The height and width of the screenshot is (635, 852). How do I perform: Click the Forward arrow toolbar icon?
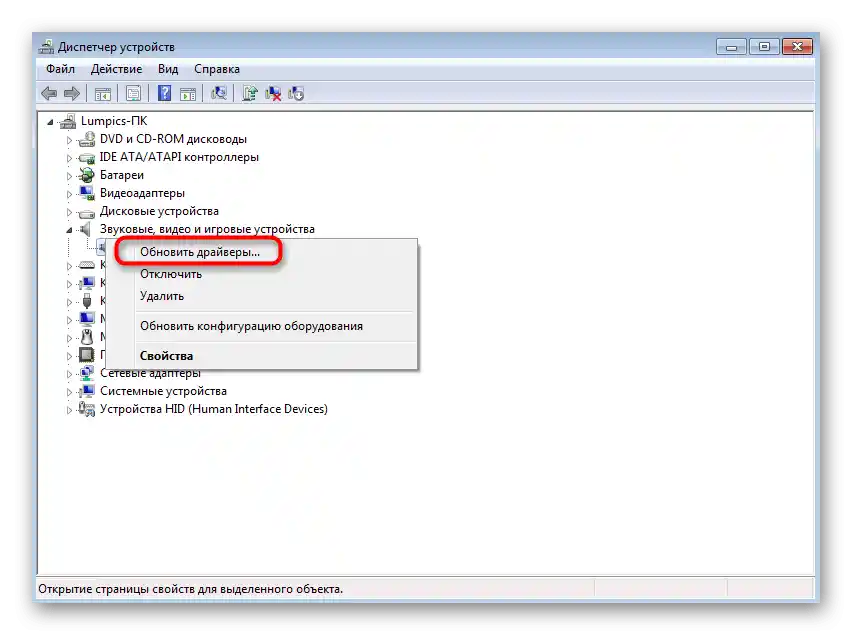click(72, 93)
